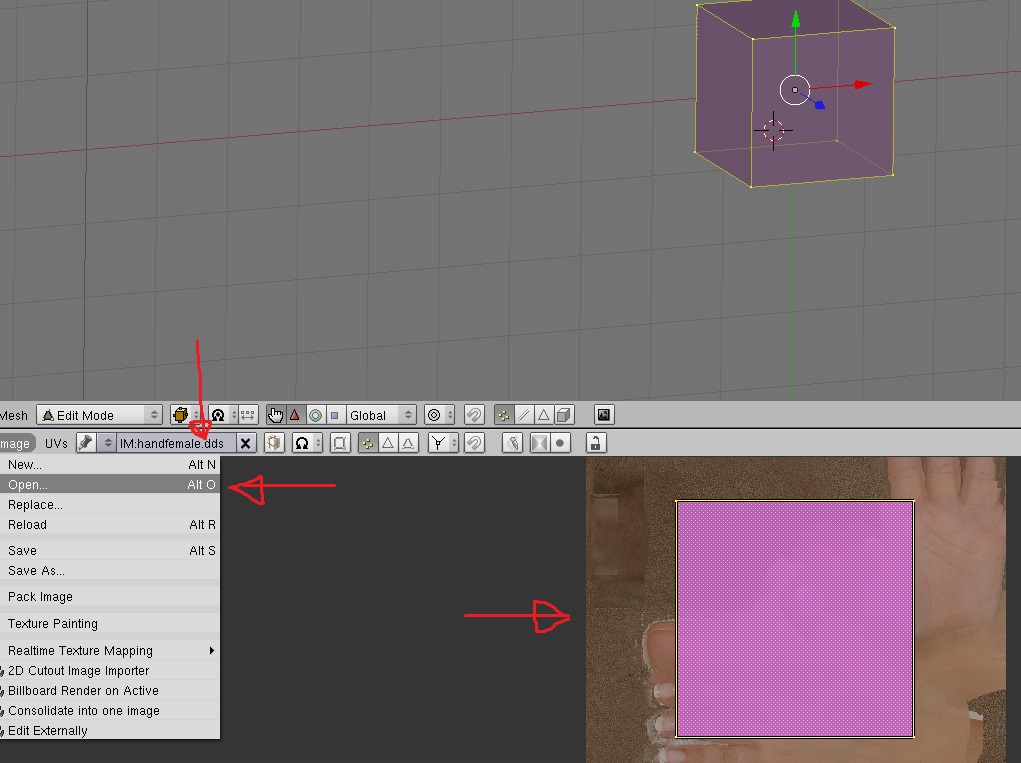Click the render this window icon
1021x763 pixels.
click(604, 415)
